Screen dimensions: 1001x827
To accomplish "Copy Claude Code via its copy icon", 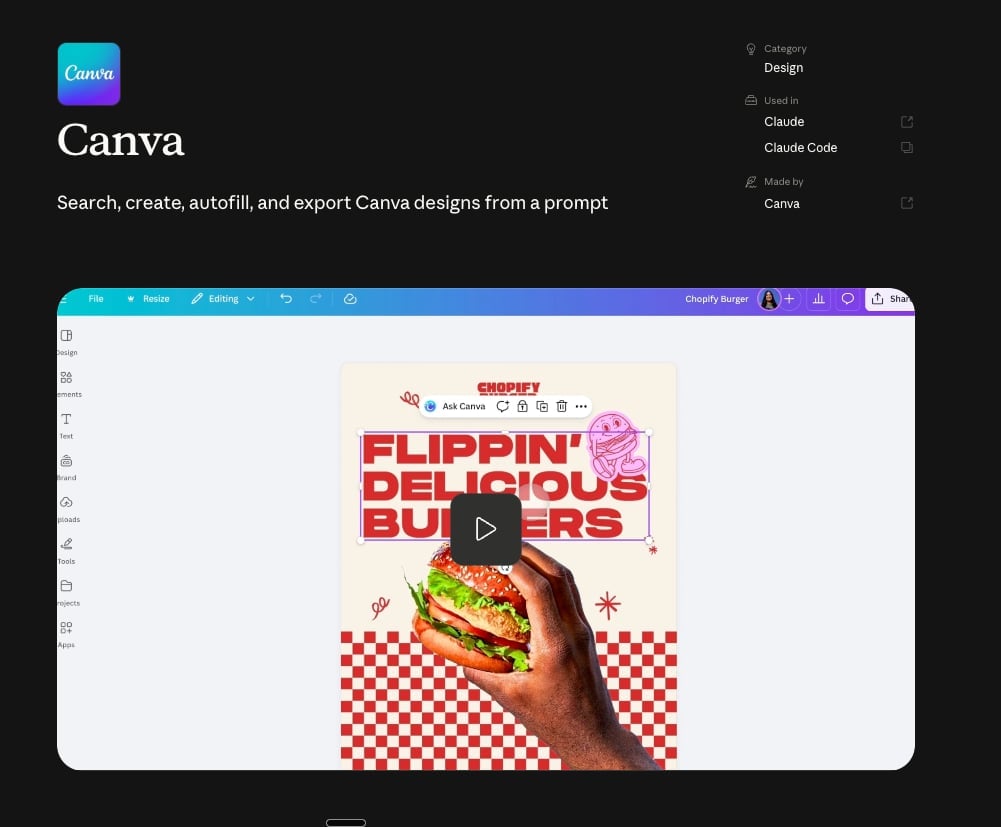I will (907, 148).
